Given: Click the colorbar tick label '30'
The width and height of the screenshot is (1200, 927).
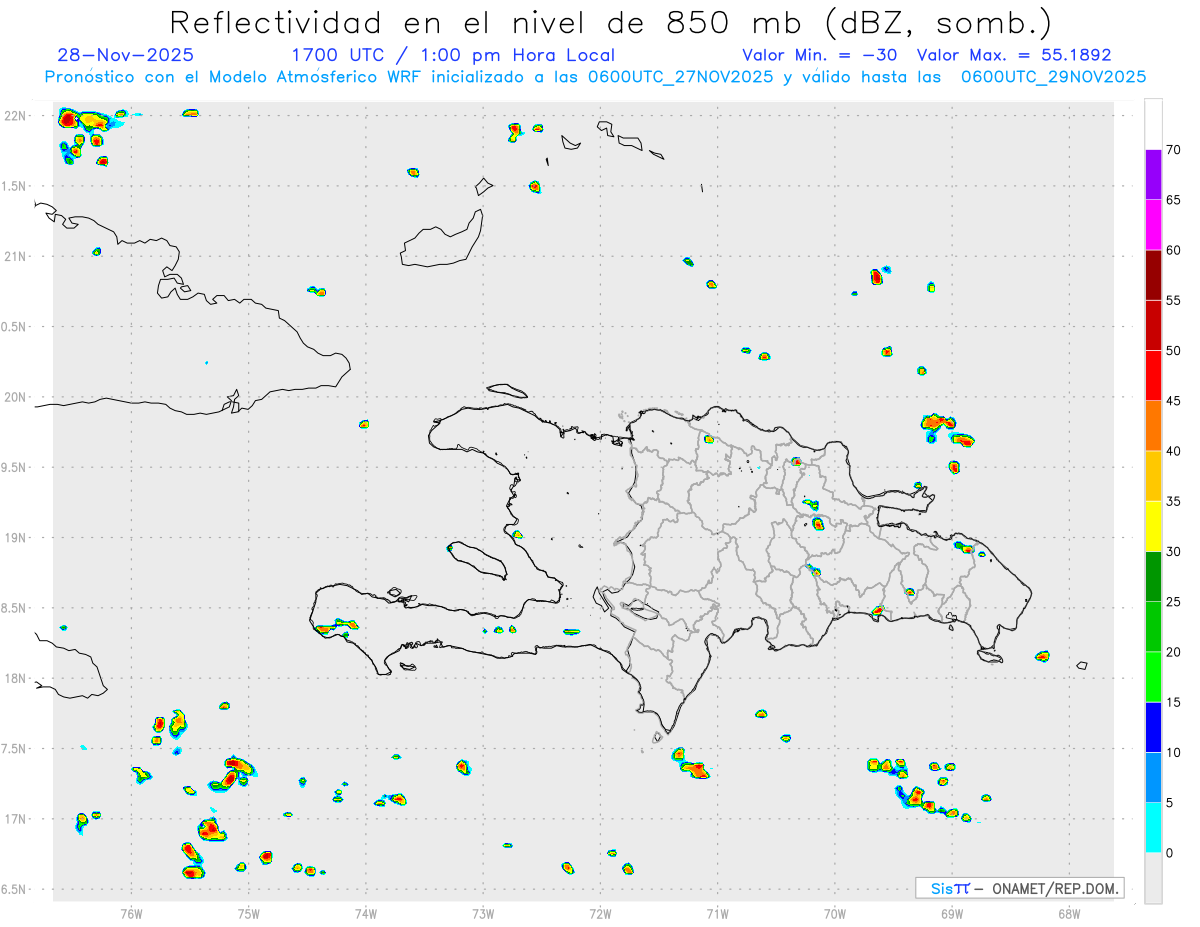Looking at the screenshot, I should click(1174, 552).
